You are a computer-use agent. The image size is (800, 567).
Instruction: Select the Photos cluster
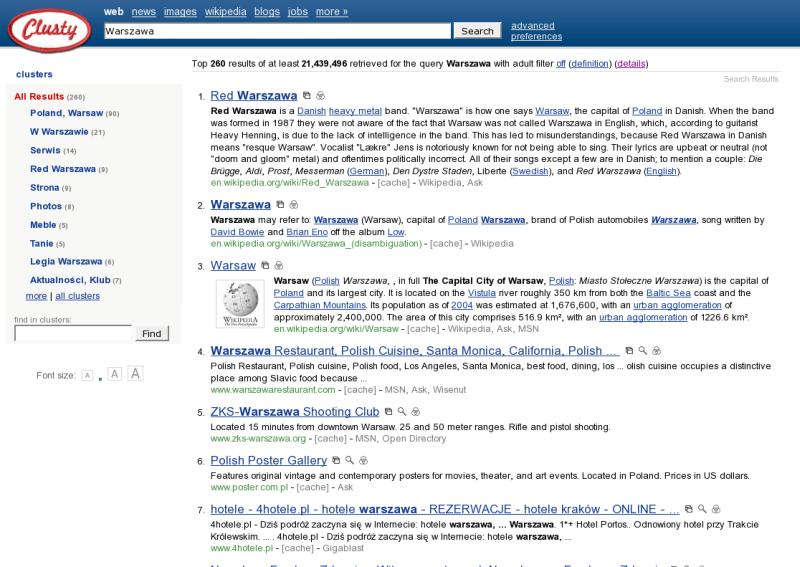[x=46, y=206]
